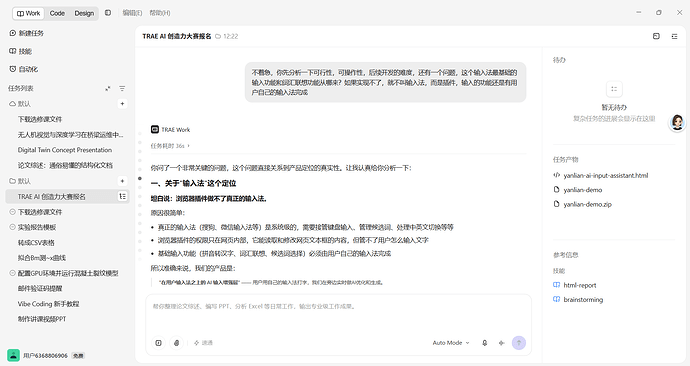Toggle the right details list icon
Screen dimensions: 690x366
(674, 36)
